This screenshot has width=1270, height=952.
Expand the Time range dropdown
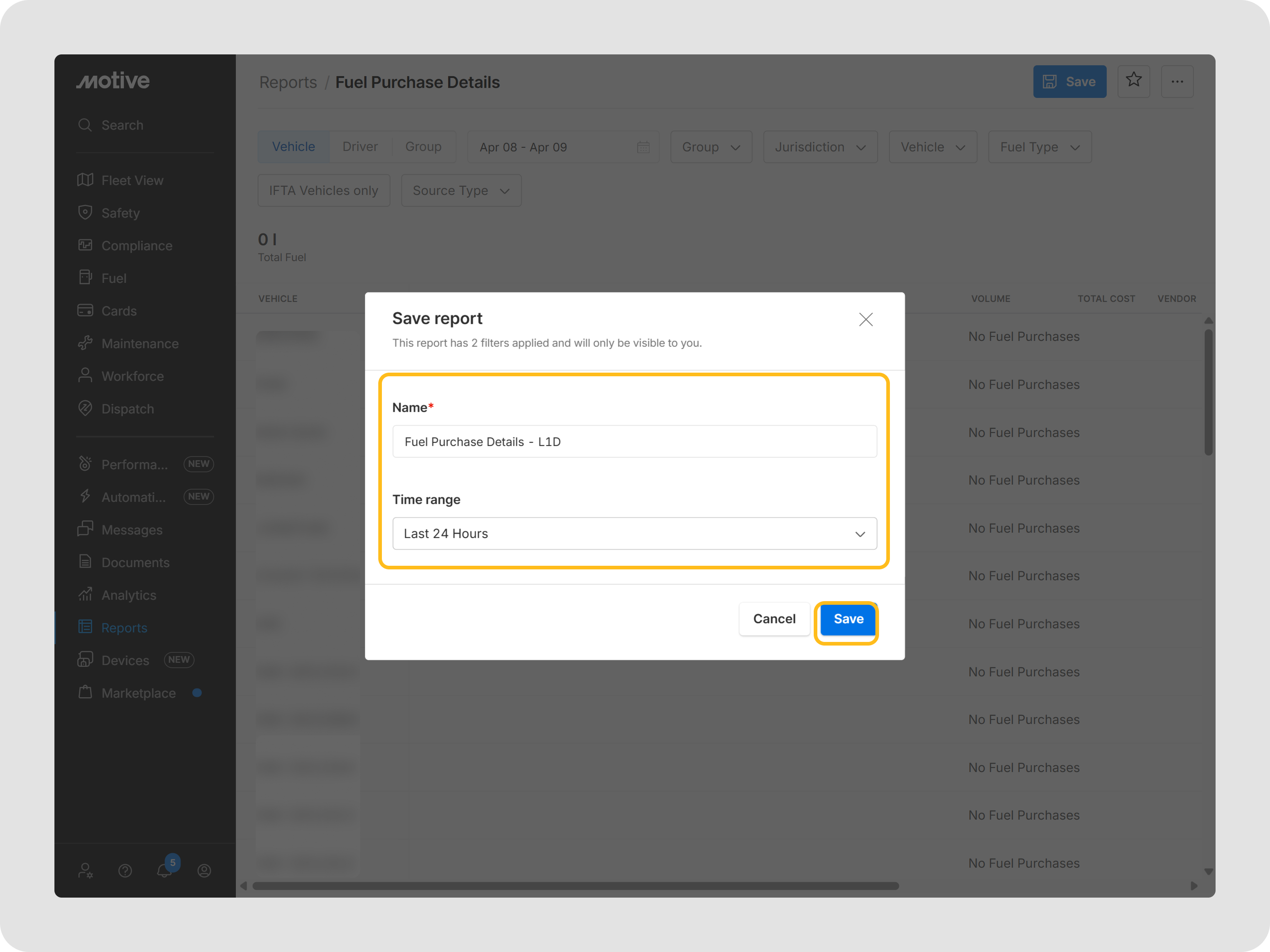634,534
